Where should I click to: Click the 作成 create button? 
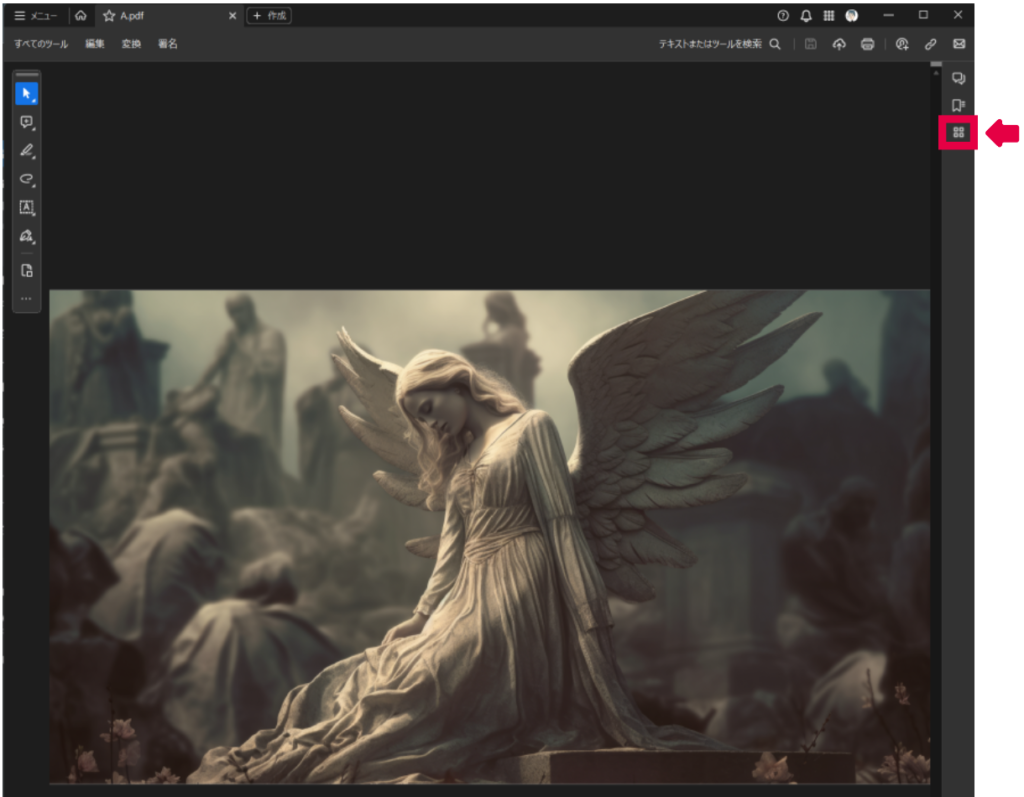pos(270,16)
